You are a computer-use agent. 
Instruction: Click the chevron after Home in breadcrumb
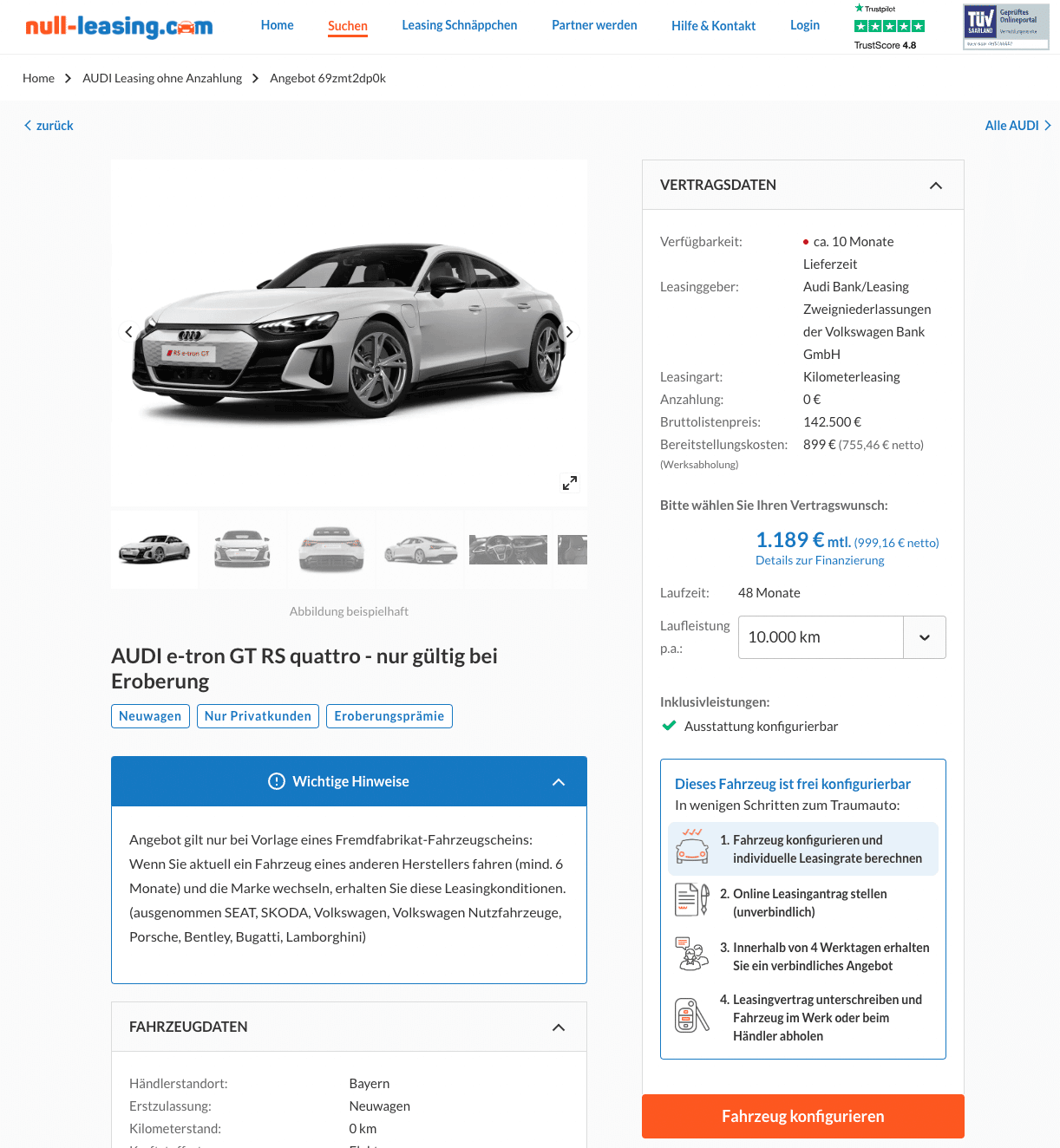[68, 78]
